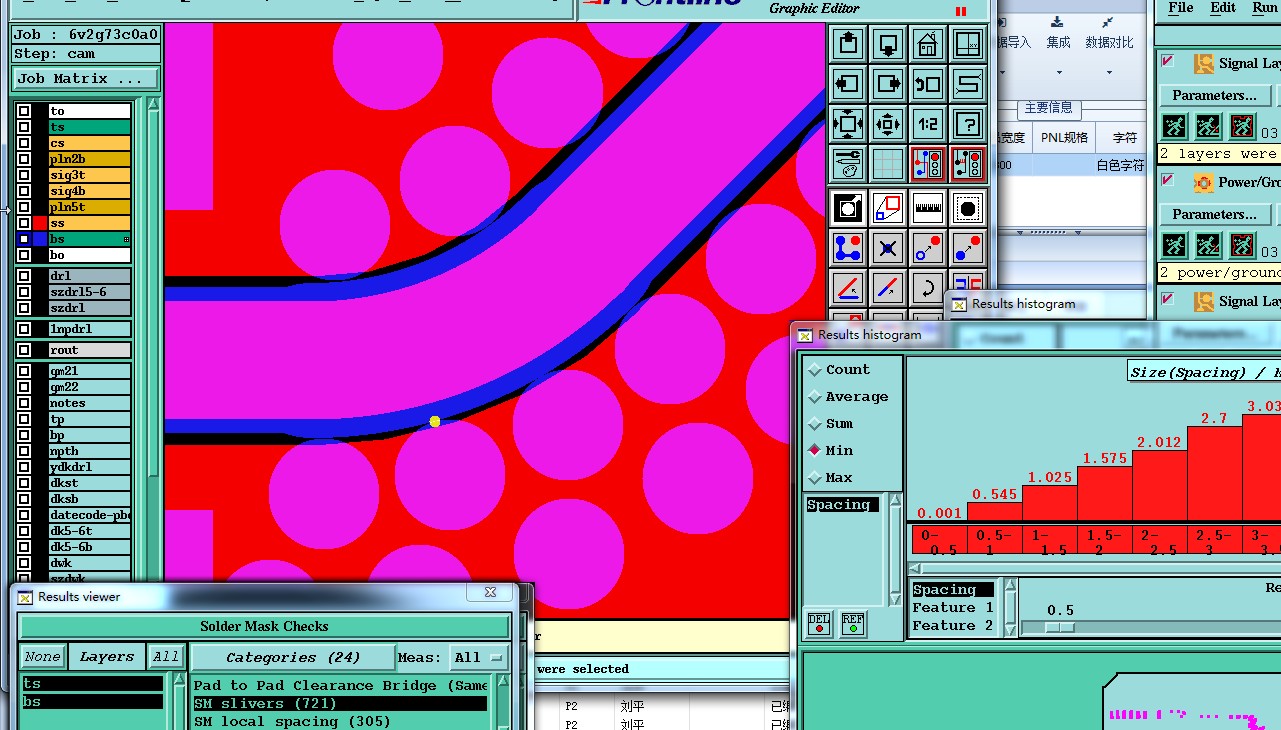
Task: Select the area zoom rectangle tool
Action: pyautogui.click(x=888, y=208)
